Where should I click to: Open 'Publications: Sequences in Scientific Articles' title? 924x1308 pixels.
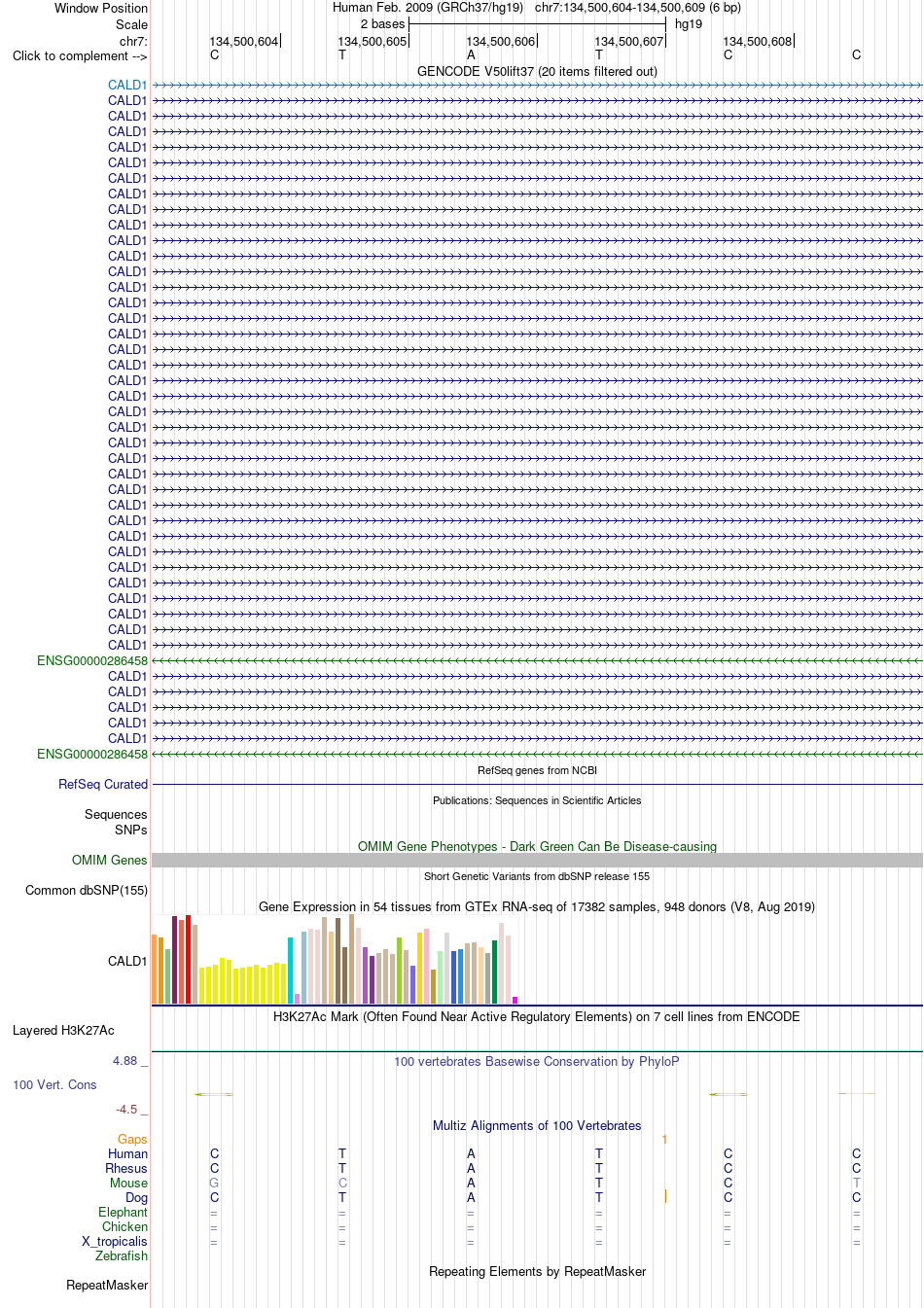pos(537,800)
